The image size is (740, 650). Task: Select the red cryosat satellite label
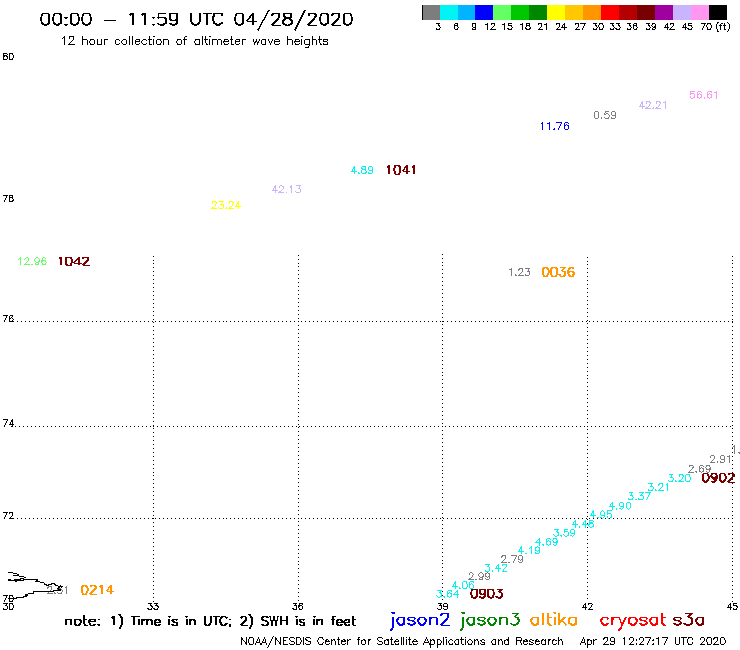pyautogui.click(x=633, y=621)
